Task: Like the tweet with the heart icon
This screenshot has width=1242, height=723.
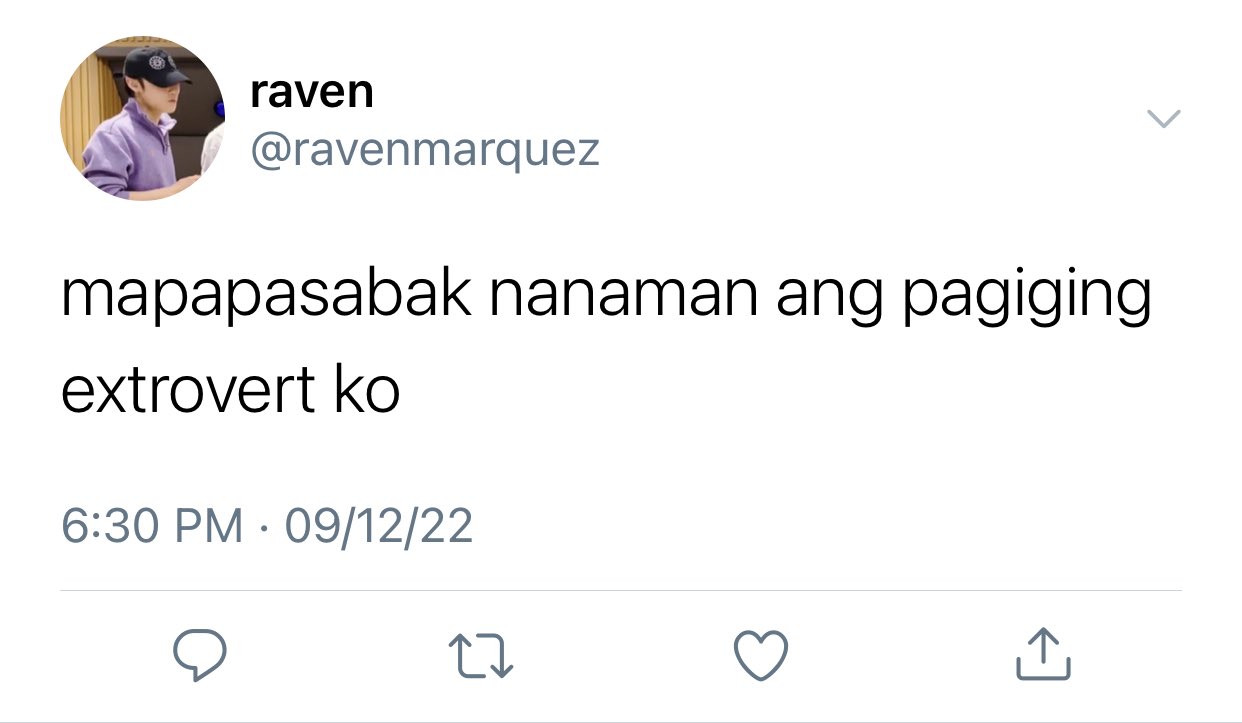Action: pos(761,655)
